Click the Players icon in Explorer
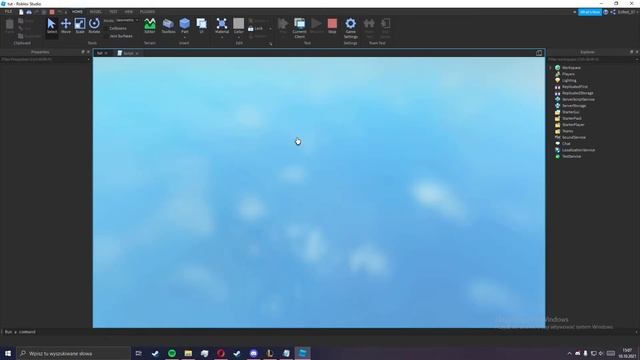This screenshot has width=640, height=360. pos(558,74)
